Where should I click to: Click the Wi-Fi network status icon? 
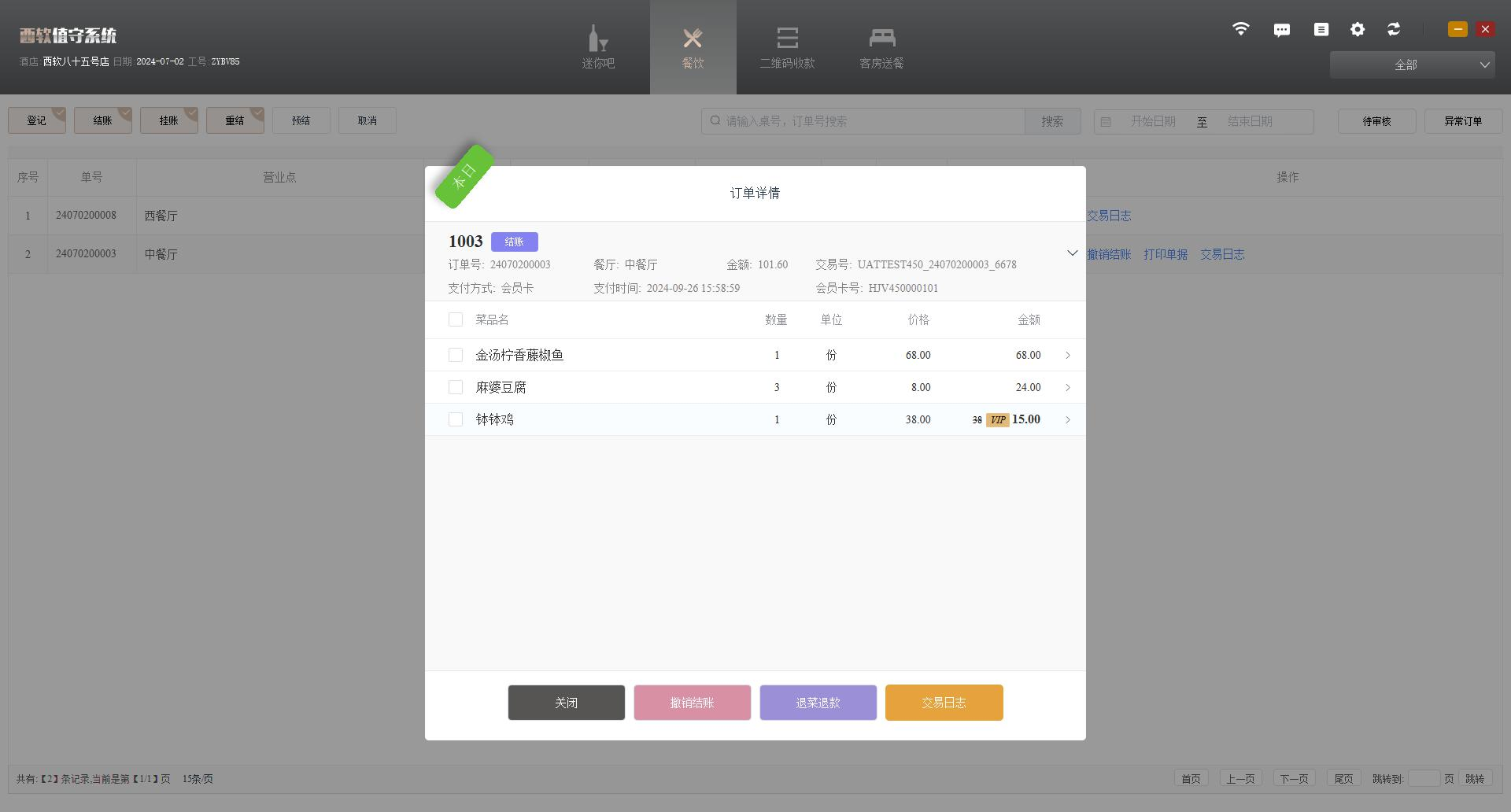click(1240, 29)
